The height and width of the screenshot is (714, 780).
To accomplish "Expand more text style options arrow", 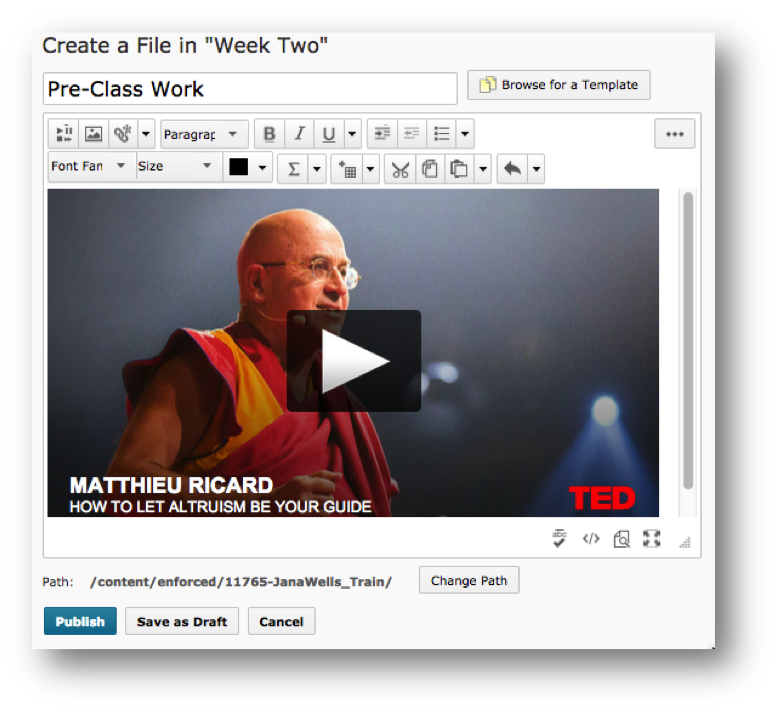I will click(352, 134).
